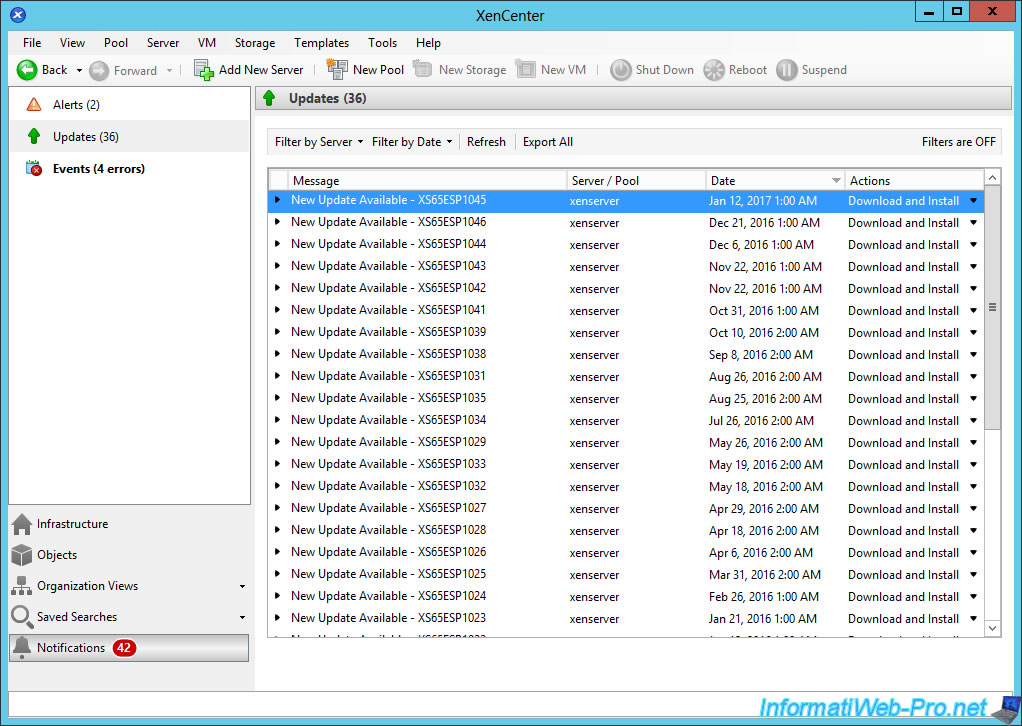Select the Jul 26, 2016 2:00 AM date cell
This screenshot has height=726, width=1022.
click(761, 421)
